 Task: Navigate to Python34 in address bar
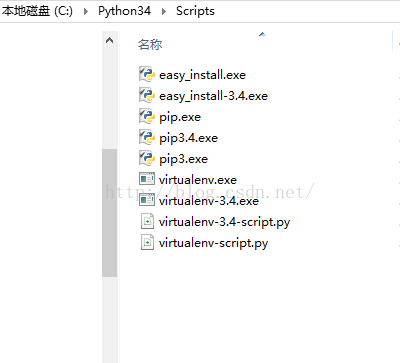124,11
